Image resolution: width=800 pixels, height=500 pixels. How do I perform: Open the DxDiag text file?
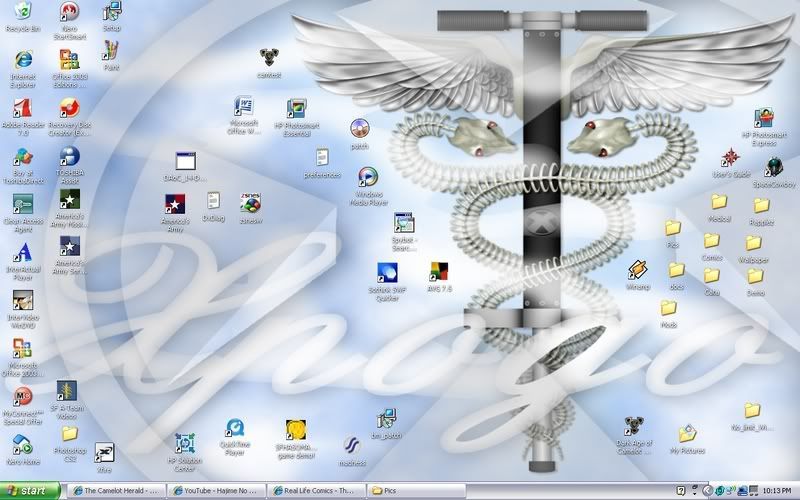[x=213, y=201]
